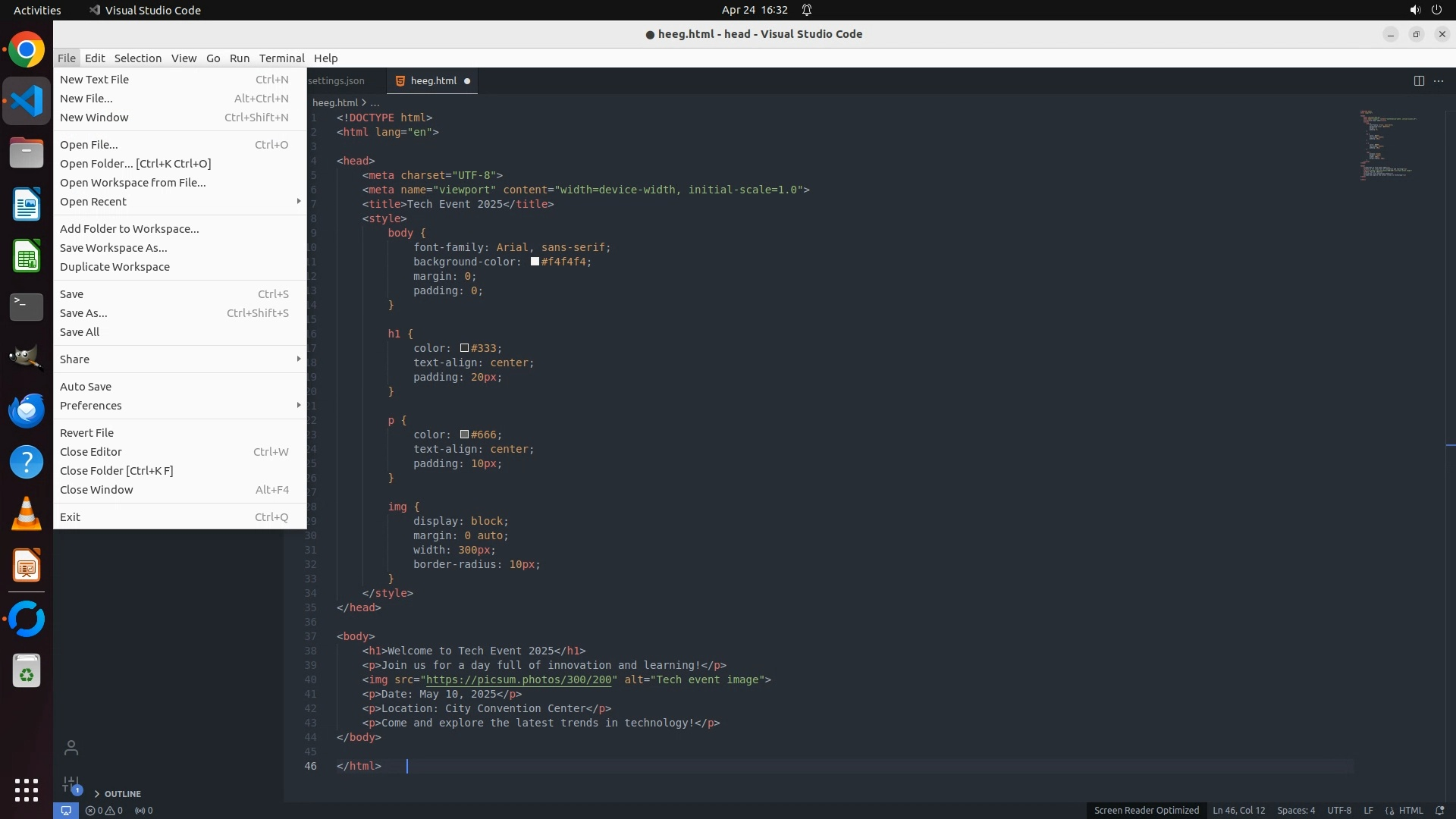
Task: Click the remote window indicator in the status bar
Action: pyautogui.click(x=66, y=810)
